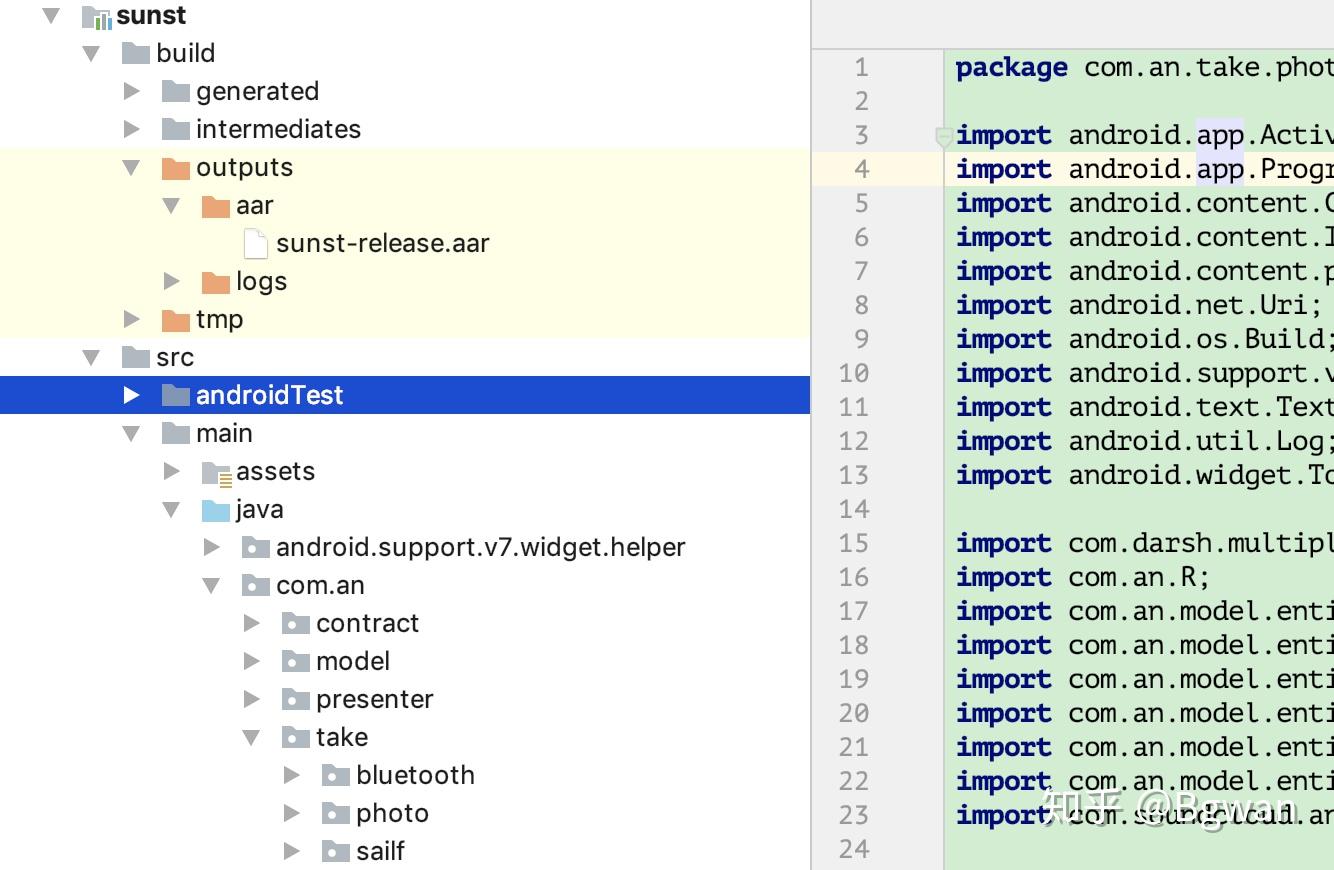Collapse the build folder
This screenshot has width=1334, height=870.
point(92,54)
